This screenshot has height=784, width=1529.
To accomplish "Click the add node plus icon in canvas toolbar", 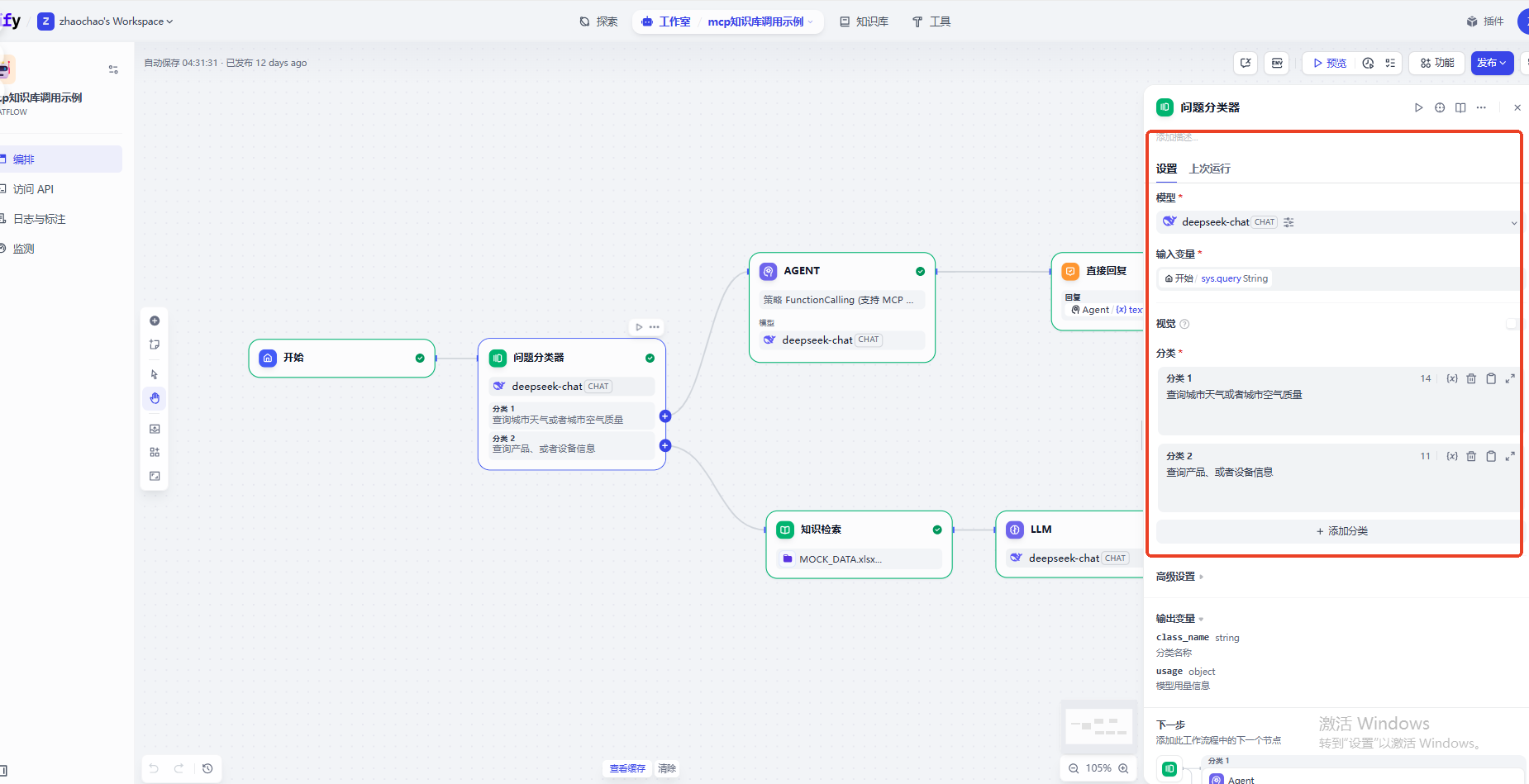I will coord(155,321).
